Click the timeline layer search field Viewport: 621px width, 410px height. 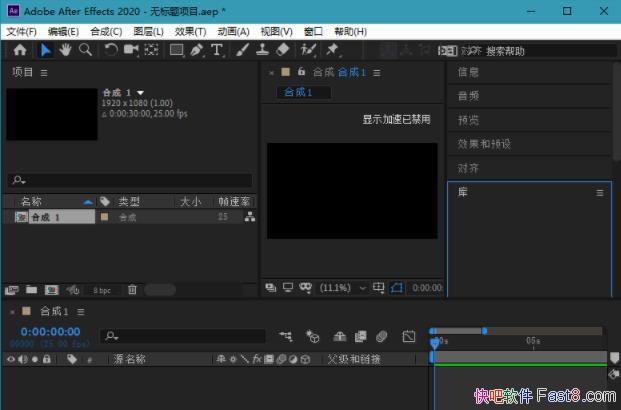coord(183,336)
